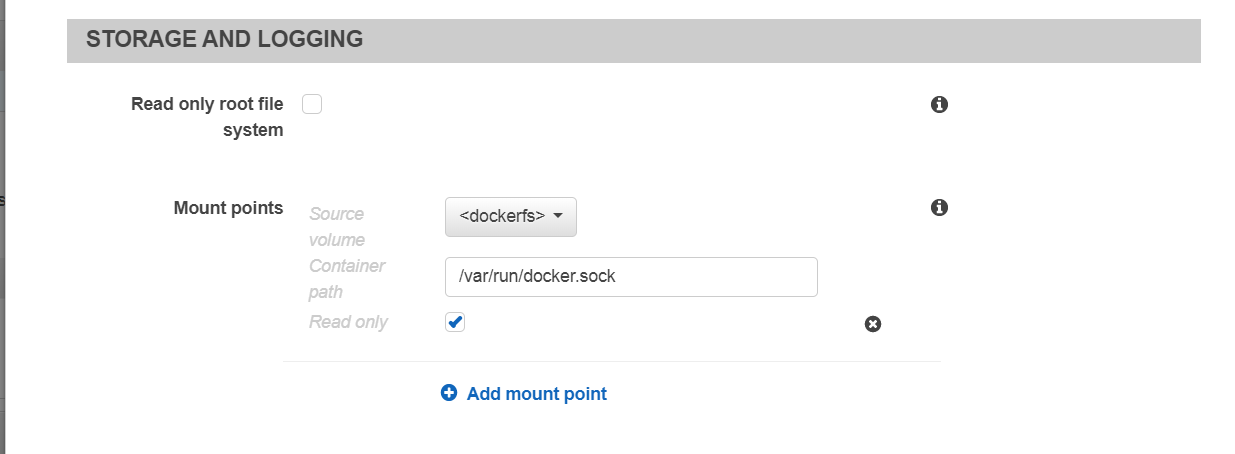
Task: Click the STORAGE AND LOGGING section header
Action: tap(224, 40)
